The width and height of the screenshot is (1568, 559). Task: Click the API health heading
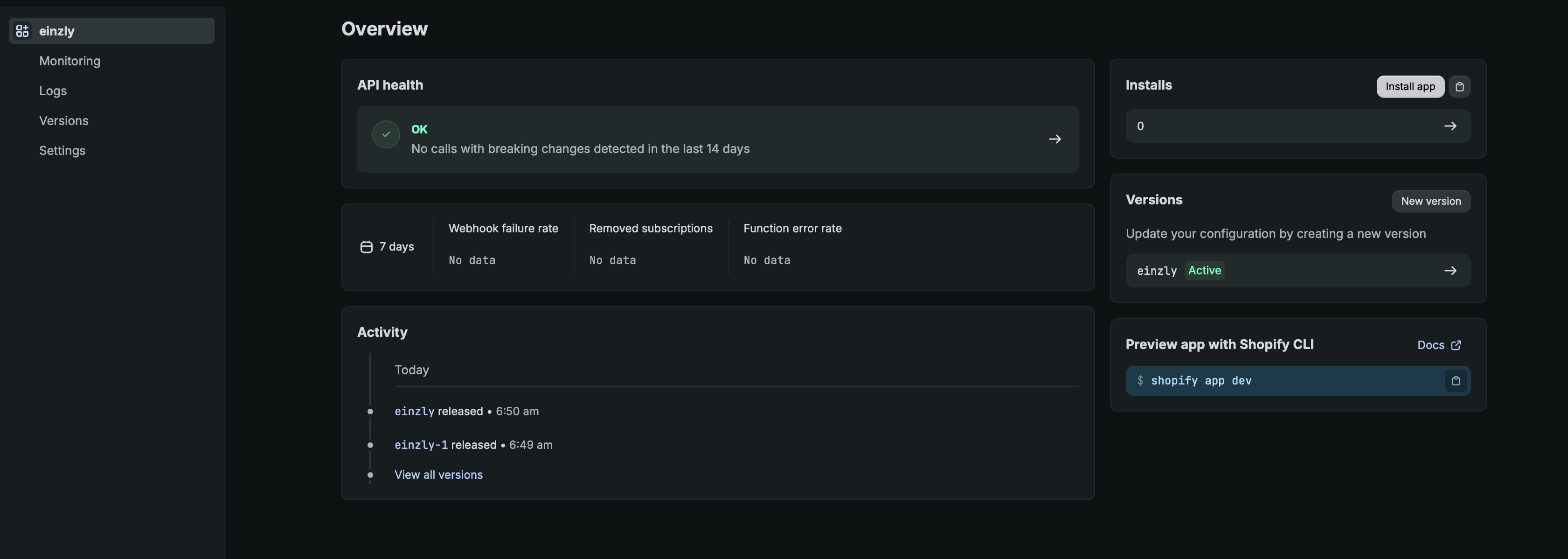[x=389, y=84]
